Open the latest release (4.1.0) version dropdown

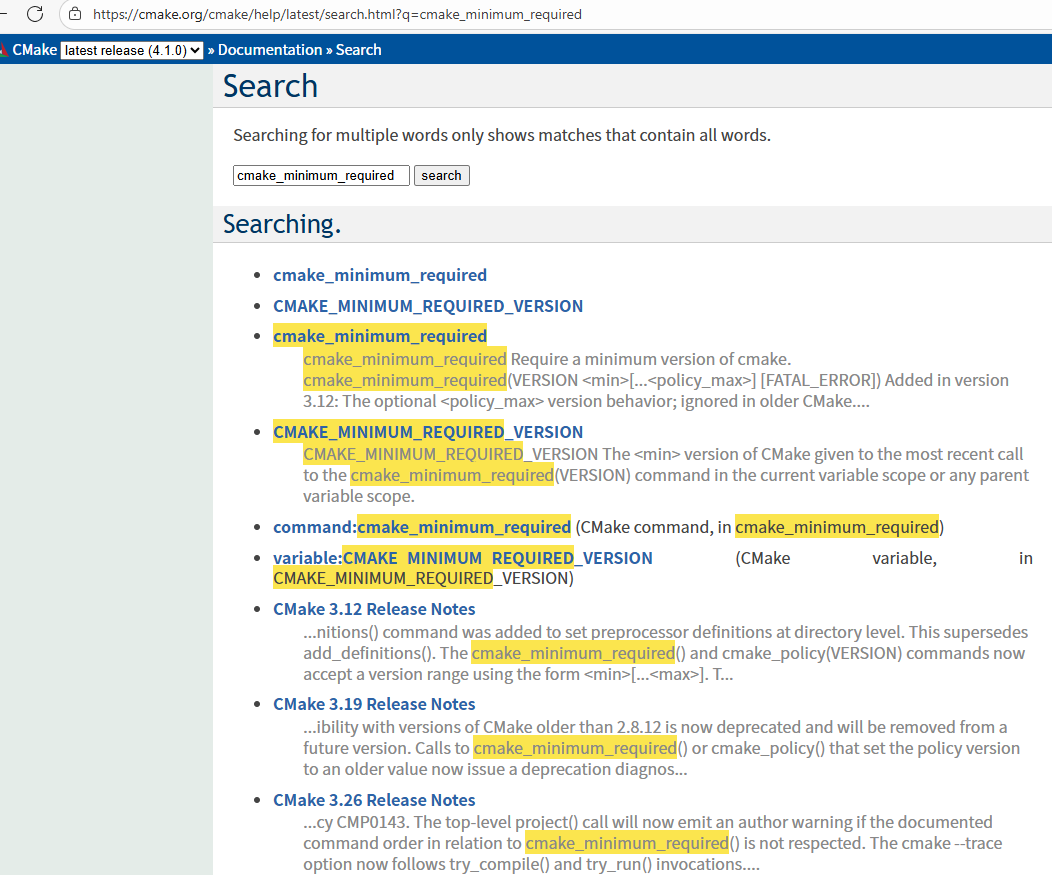(x=132, y=50)
